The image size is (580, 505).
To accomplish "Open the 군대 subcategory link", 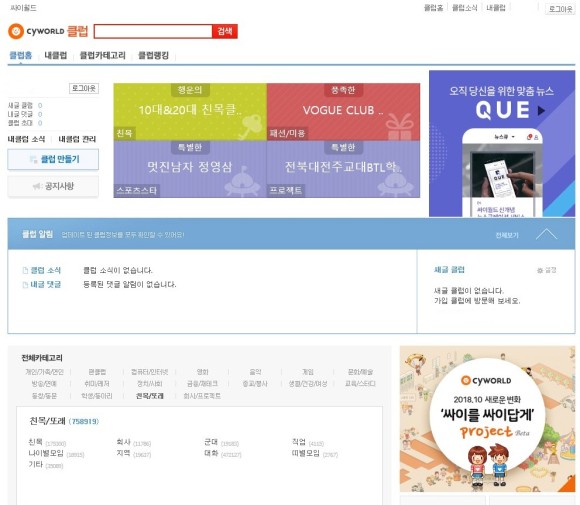I will point(211,442).
